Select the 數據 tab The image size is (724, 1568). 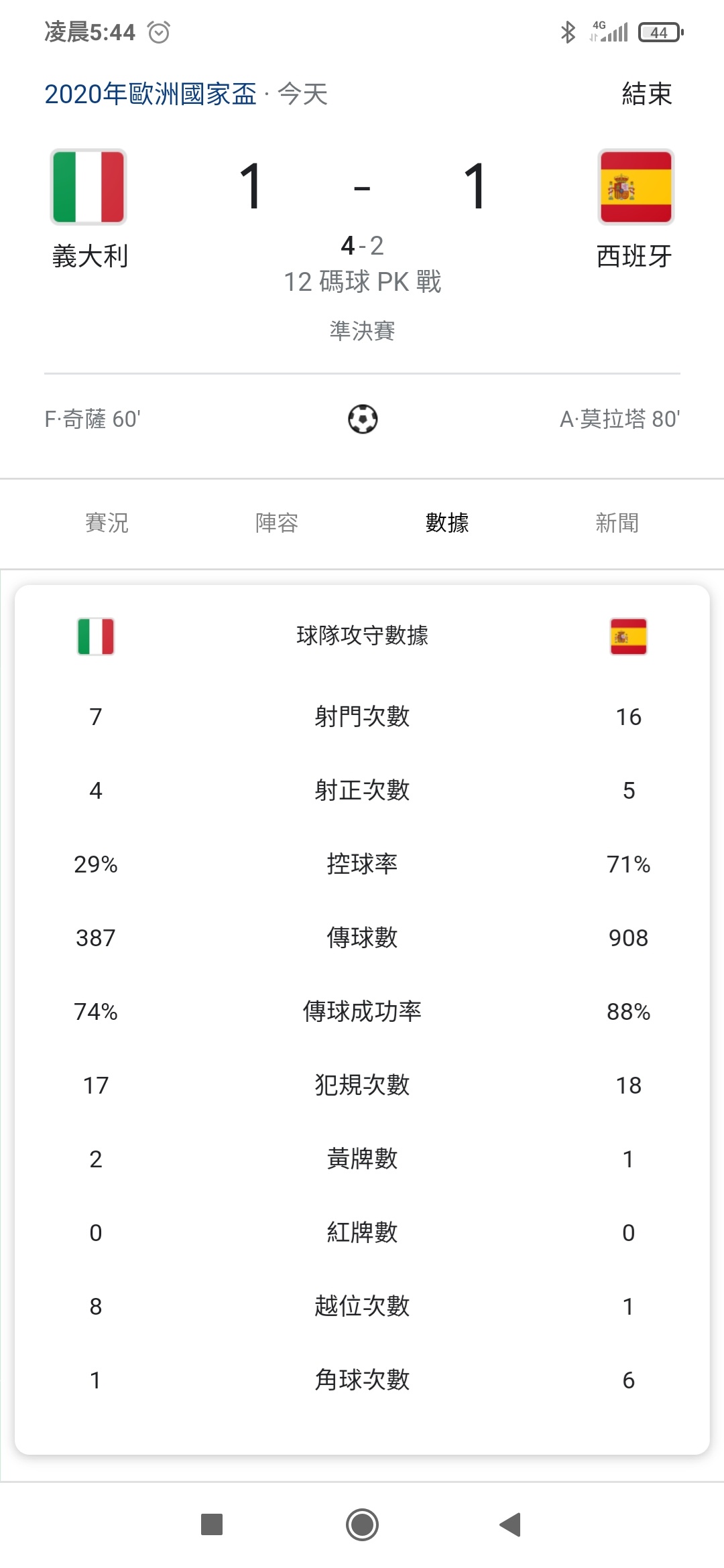click(447, 523)
